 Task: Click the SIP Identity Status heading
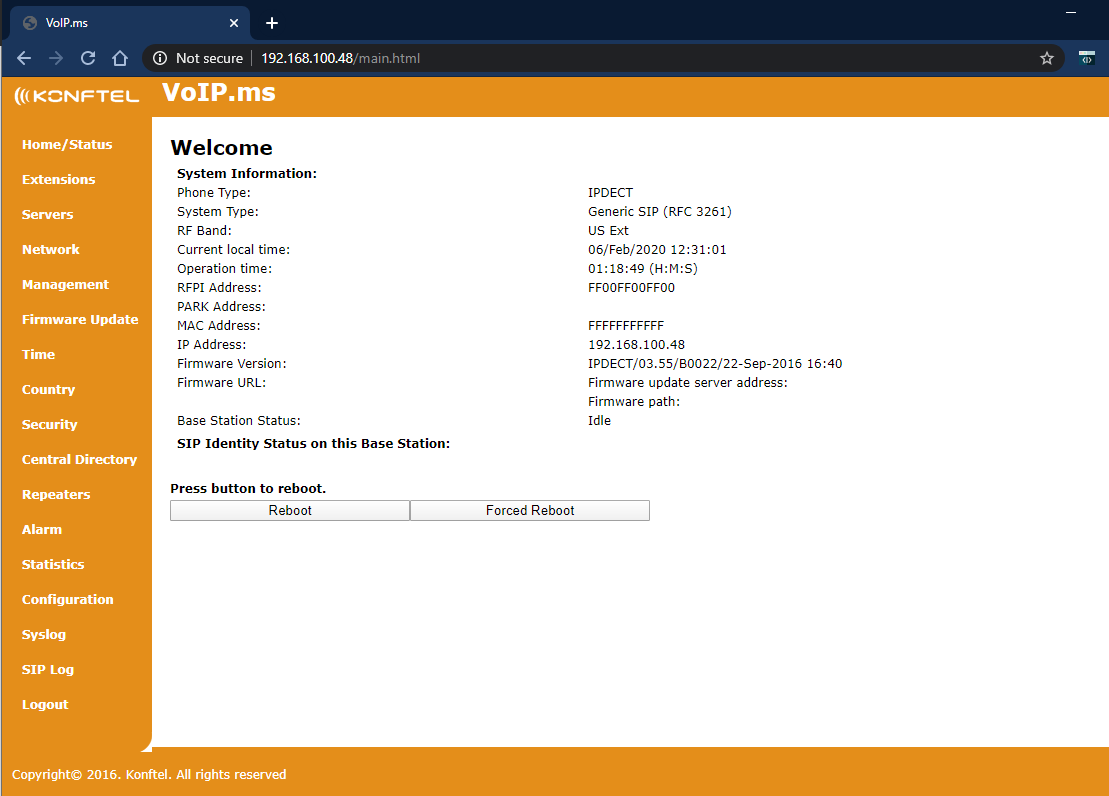click(313, 444)
